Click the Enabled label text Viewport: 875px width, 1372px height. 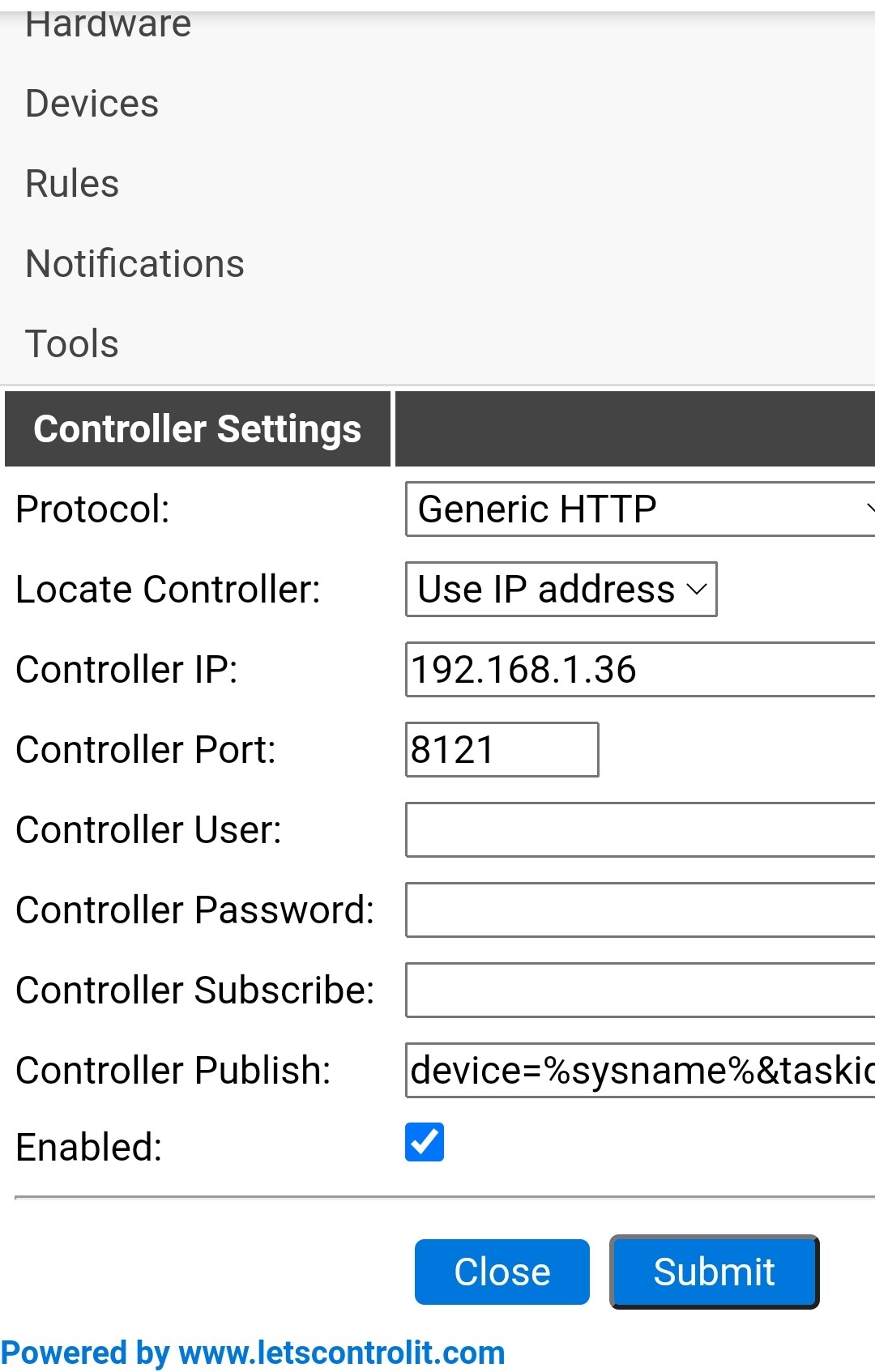89,1147
